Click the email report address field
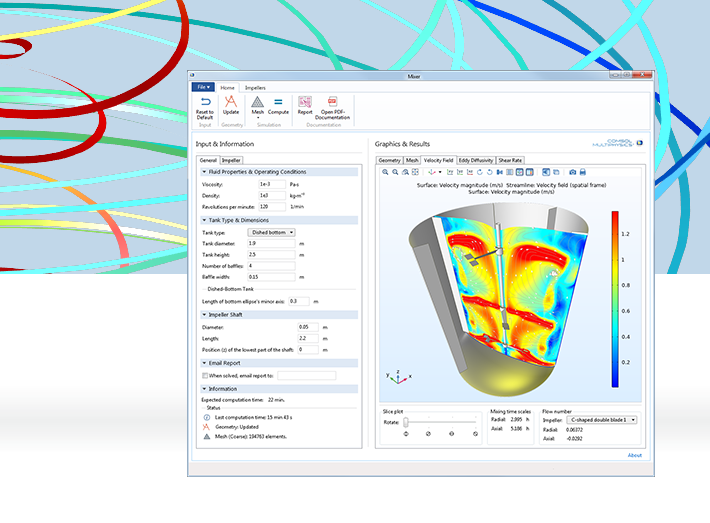 (x=307, y=375)
